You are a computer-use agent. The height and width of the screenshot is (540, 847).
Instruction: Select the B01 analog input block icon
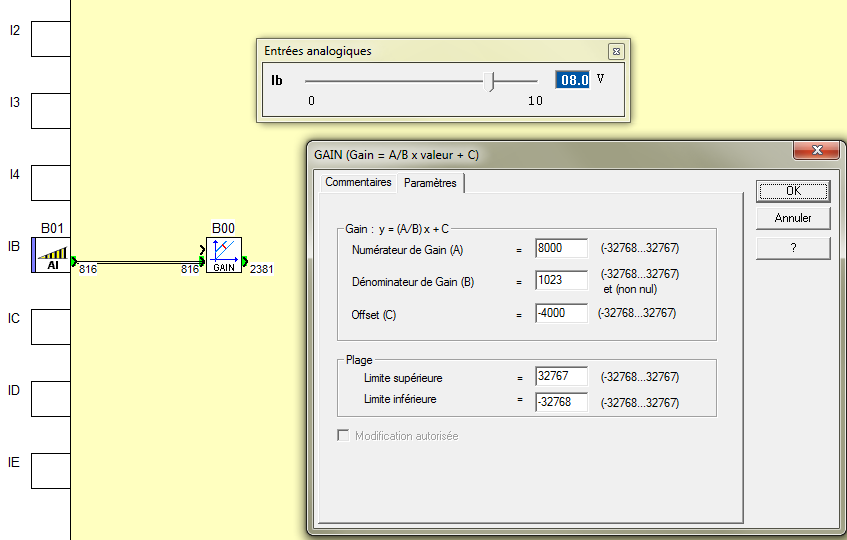pos(52,254)
